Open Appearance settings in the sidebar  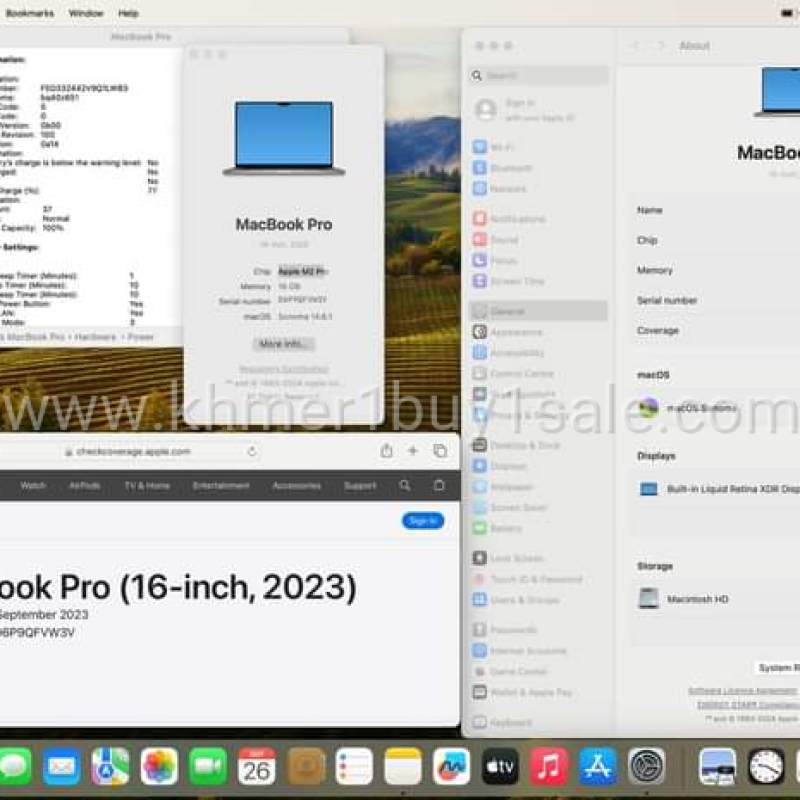point(538,332)
